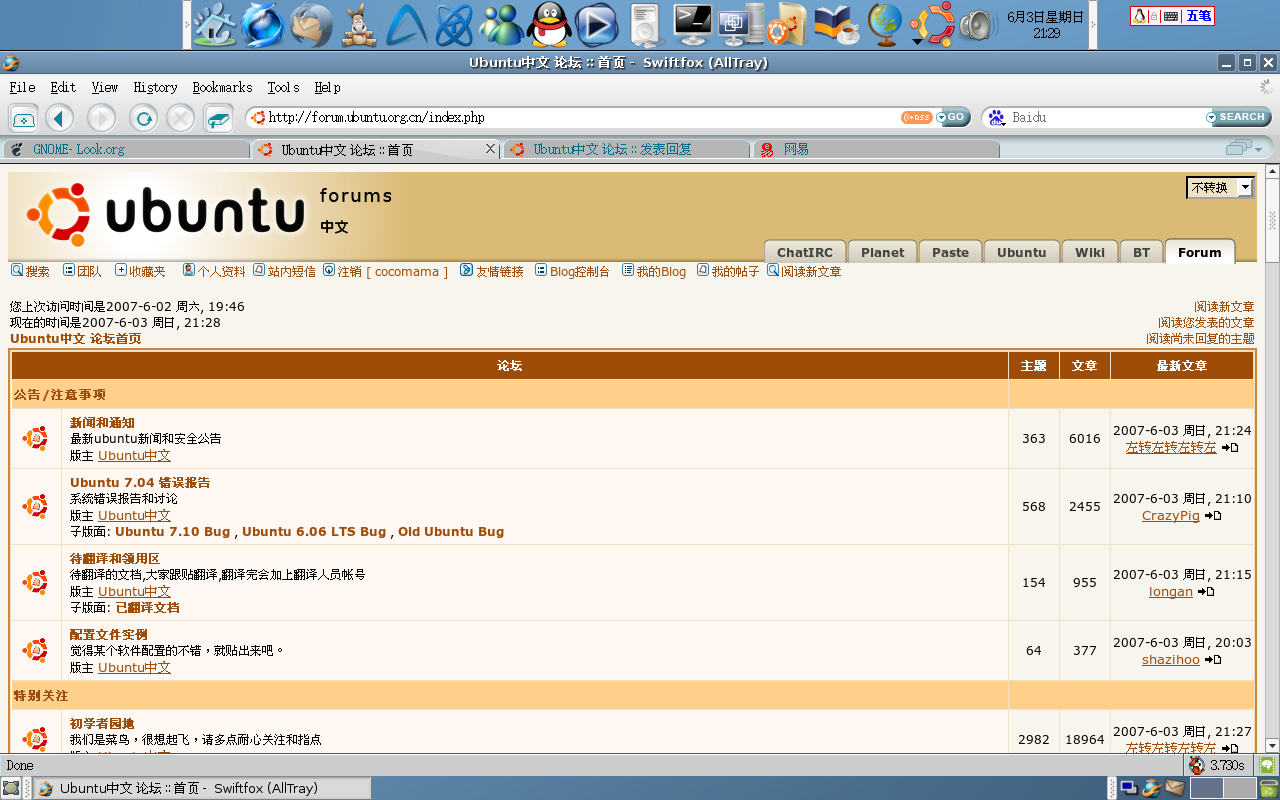Click the Ubuntu logo menu in the dock
This screenshot has height=800, width=1280.
(931, 25)
